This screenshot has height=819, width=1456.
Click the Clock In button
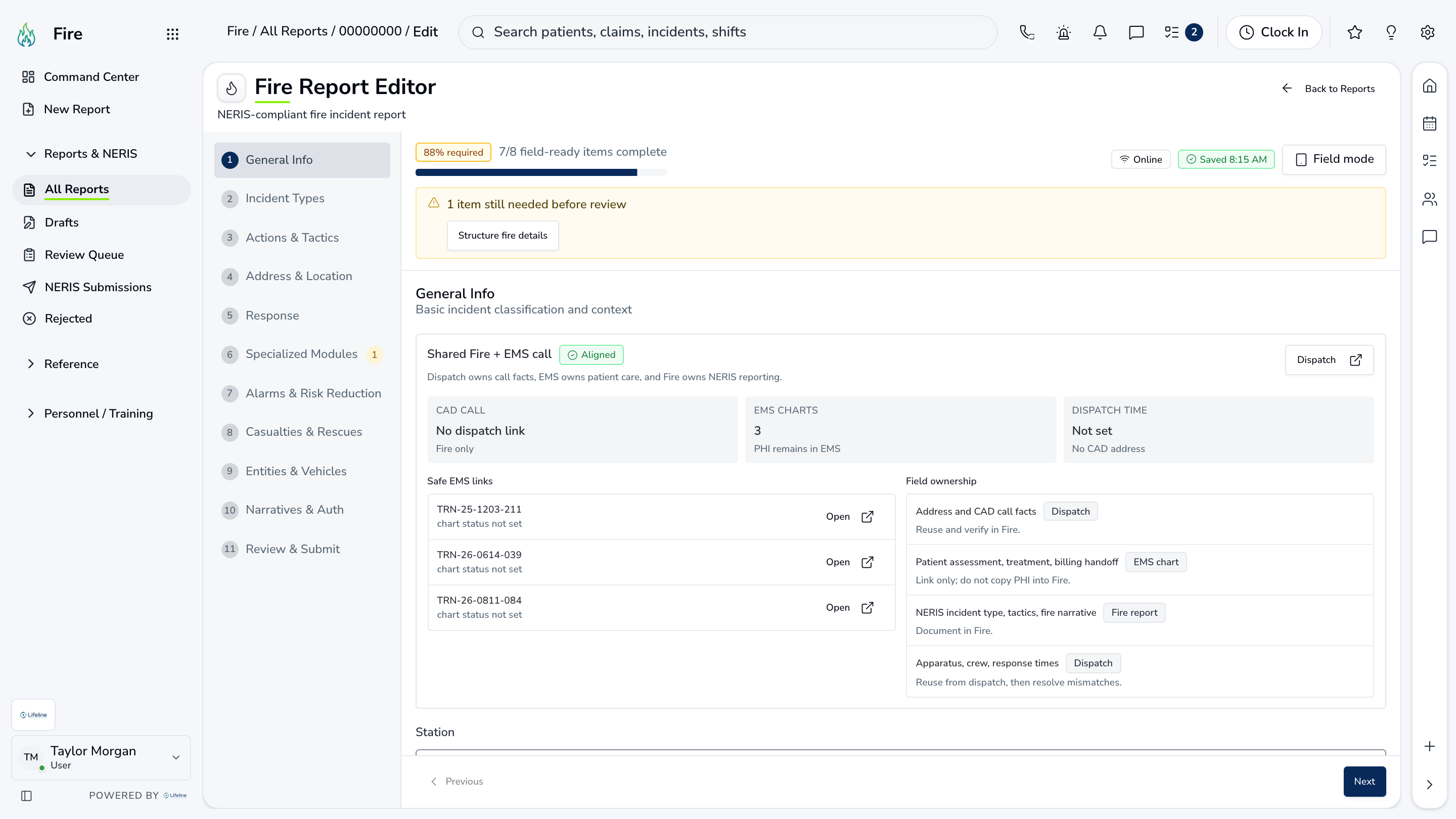[1273, 32]
